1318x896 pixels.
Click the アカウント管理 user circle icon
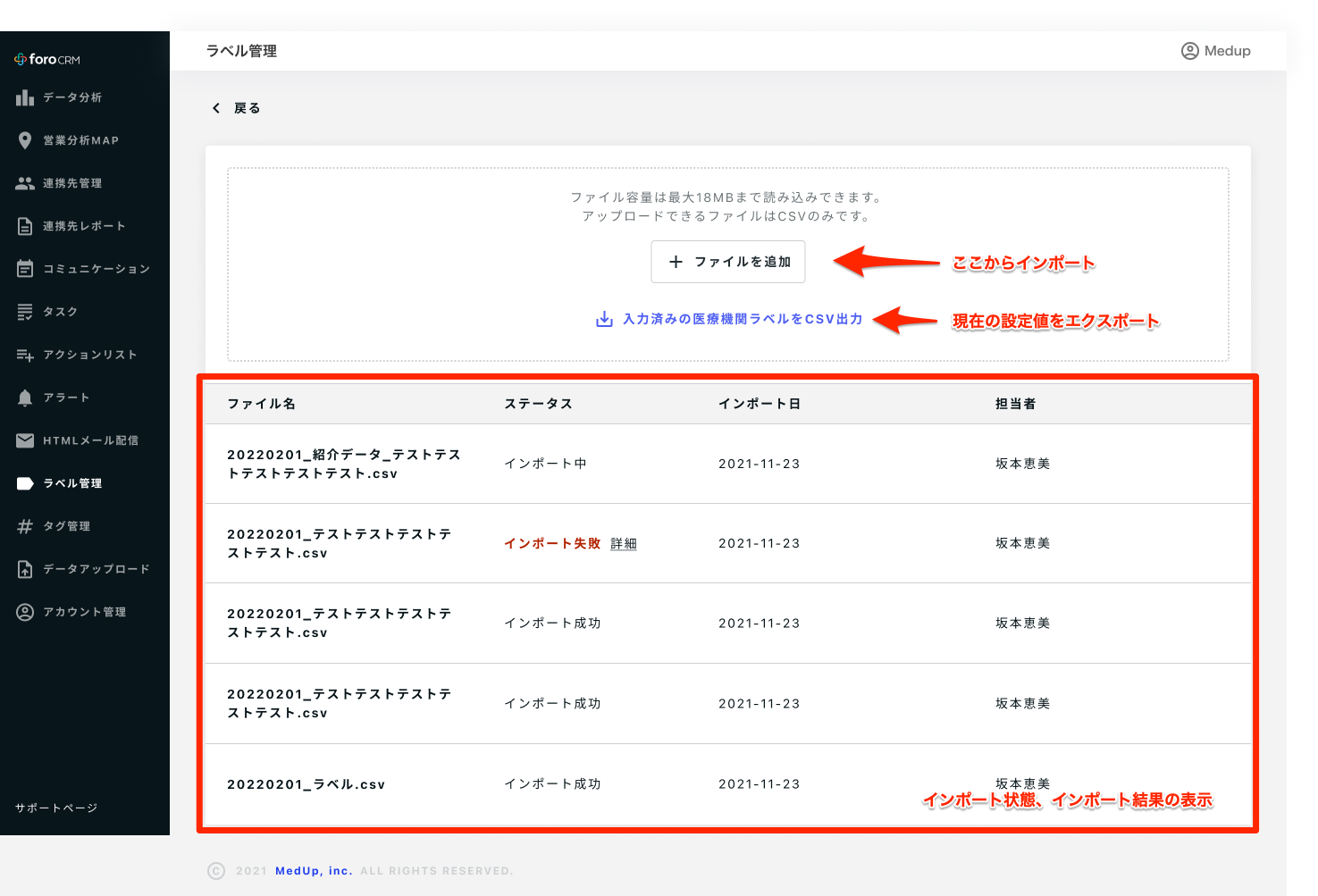25,612
